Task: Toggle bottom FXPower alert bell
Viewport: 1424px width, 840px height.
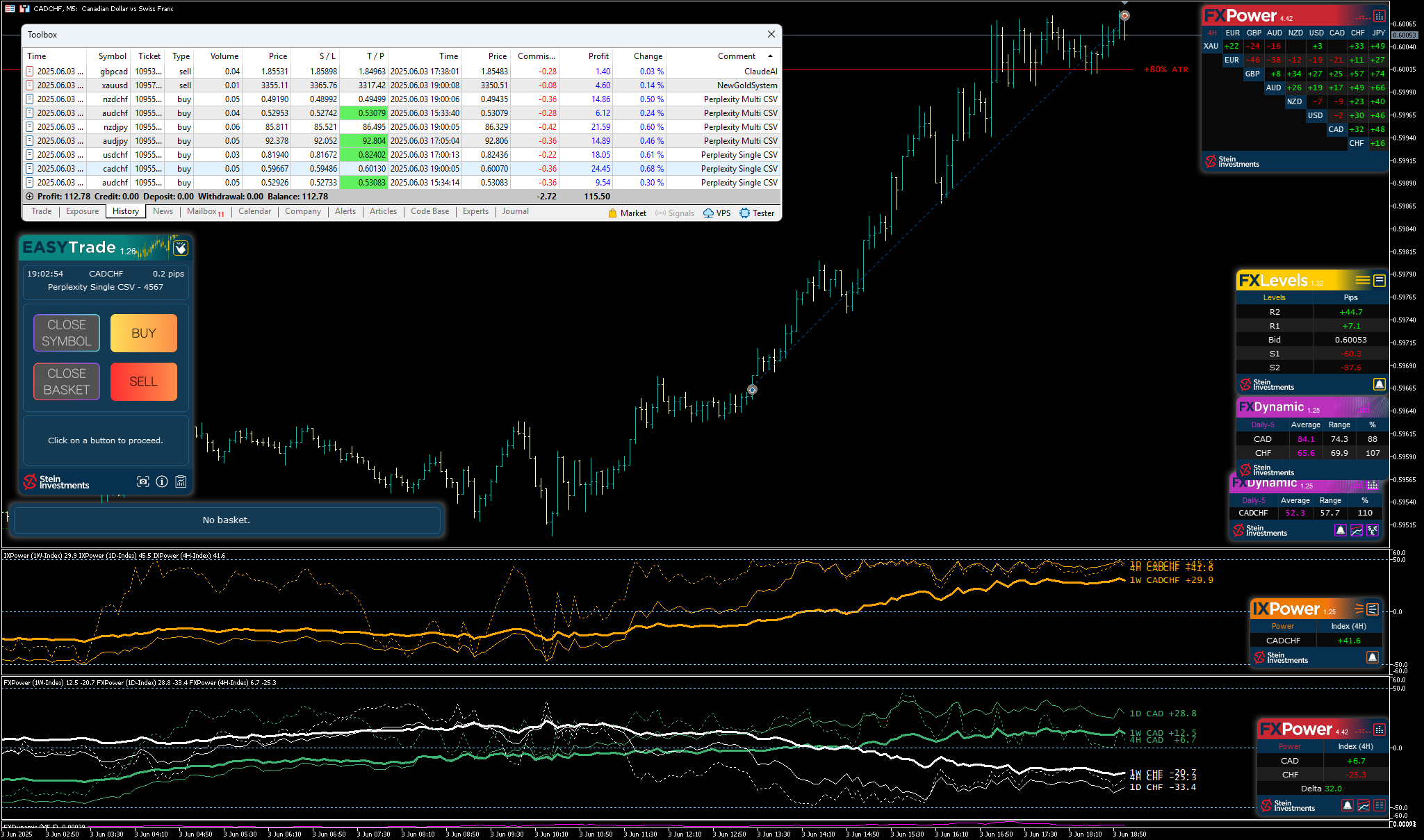Action: tap(1347, 805)
